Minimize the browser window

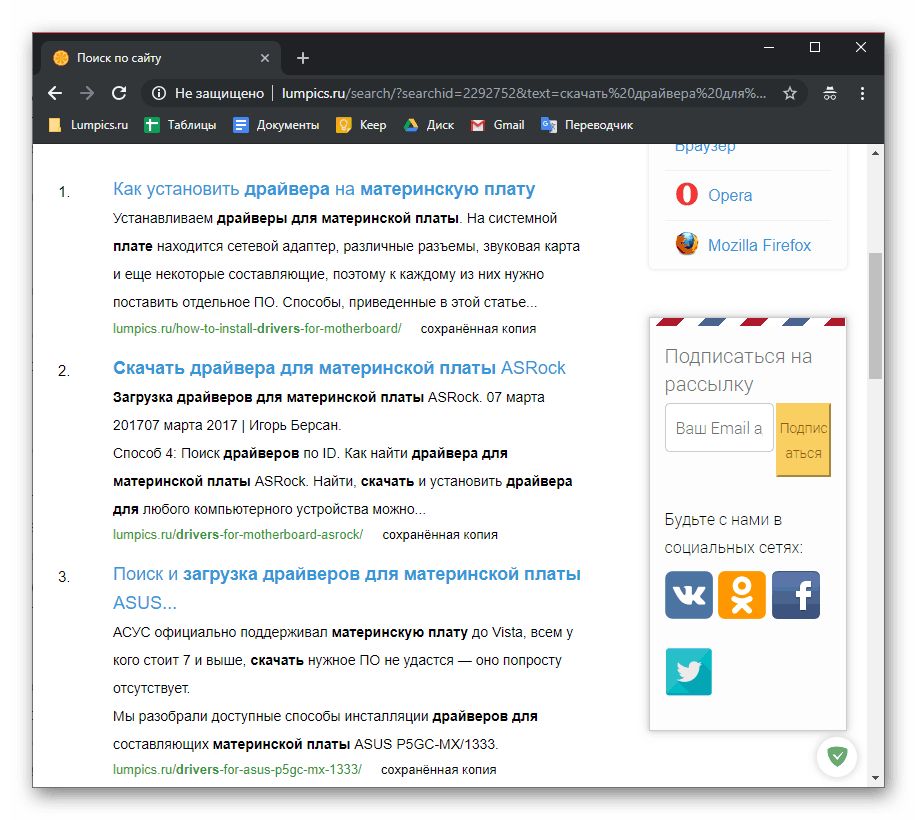769,47
